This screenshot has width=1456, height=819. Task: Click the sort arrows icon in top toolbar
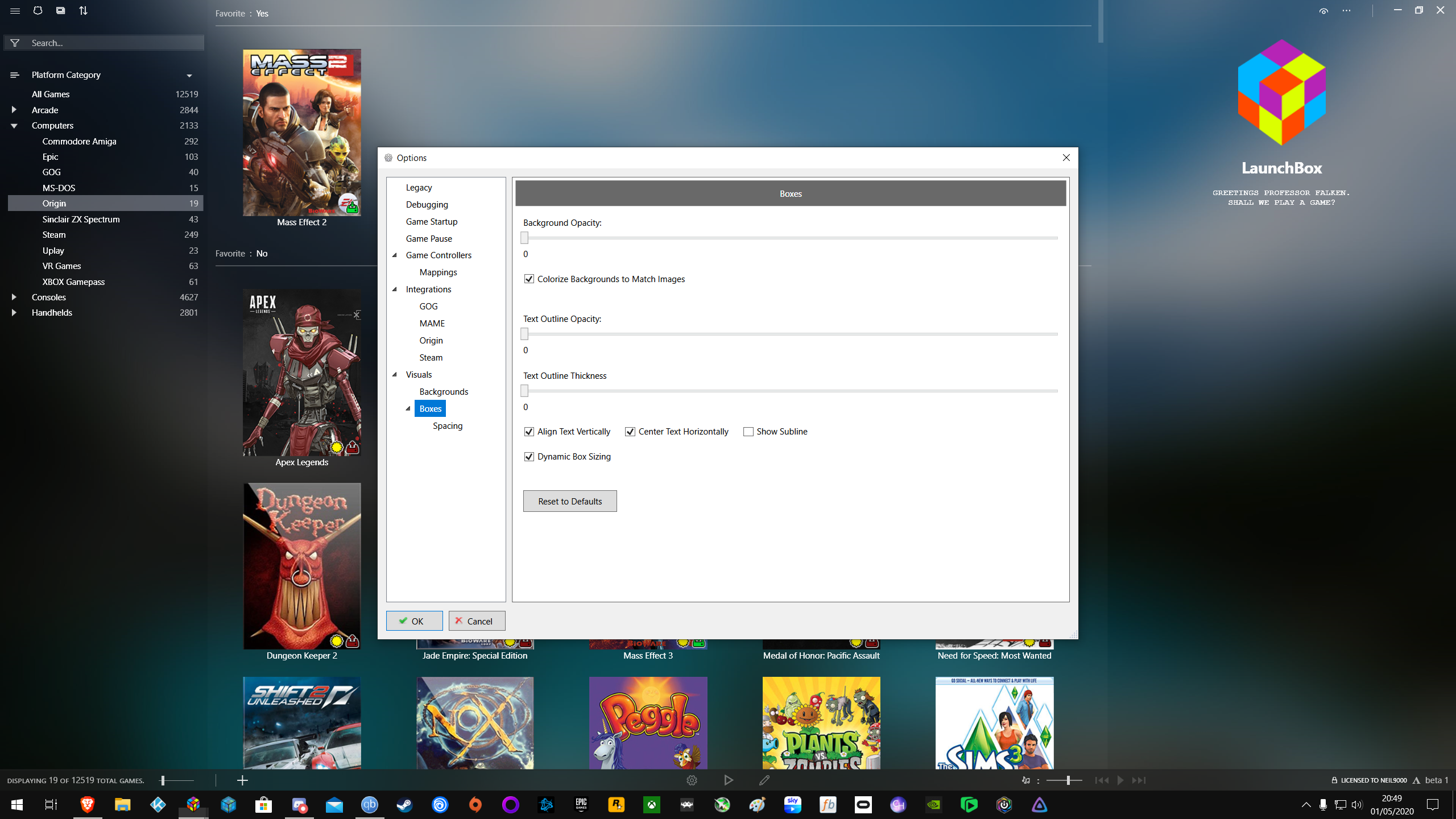coord(84,11)
